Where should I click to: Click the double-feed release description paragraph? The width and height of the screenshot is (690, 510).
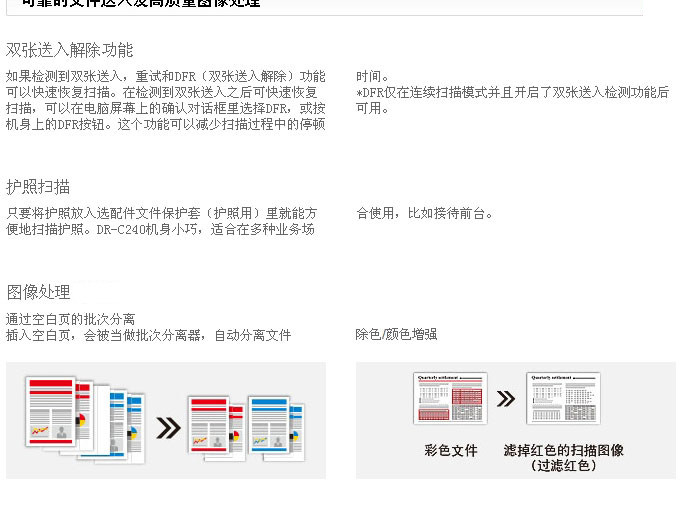pos(165,100)
